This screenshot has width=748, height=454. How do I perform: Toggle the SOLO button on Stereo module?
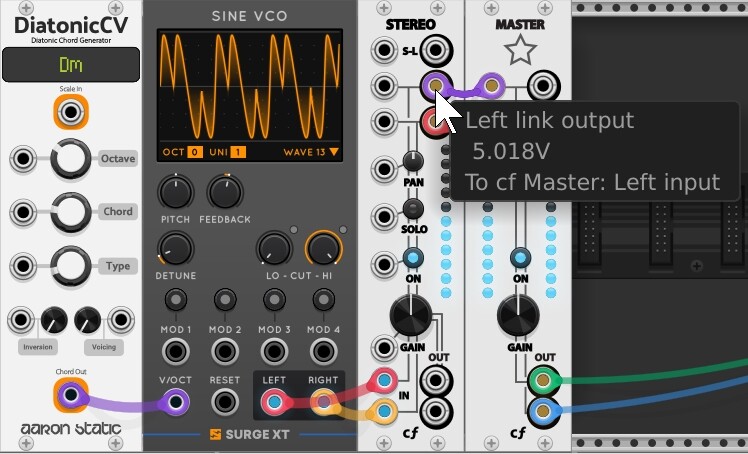413,209
